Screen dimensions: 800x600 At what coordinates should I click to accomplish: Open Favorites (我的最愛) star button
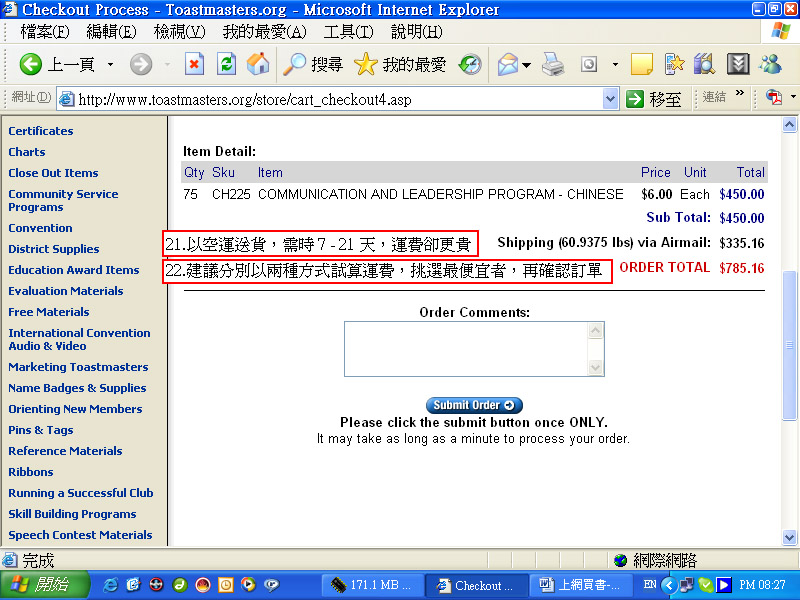(400, 65)
